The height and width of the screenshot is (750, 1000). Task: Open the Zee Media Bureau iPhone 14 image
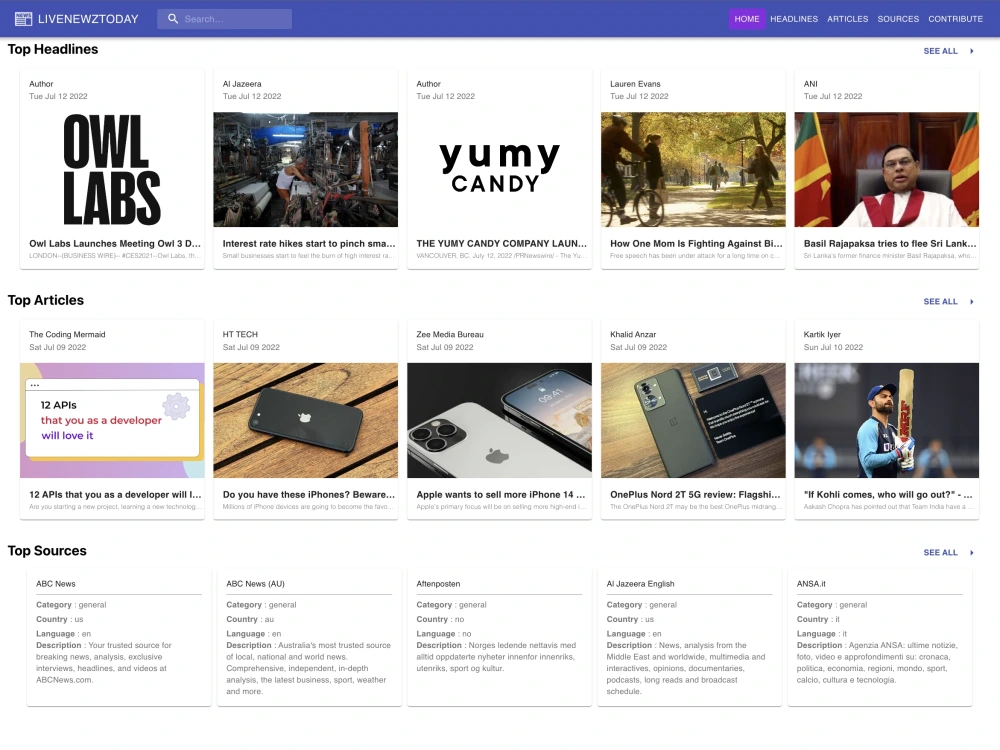pos(499,420)
